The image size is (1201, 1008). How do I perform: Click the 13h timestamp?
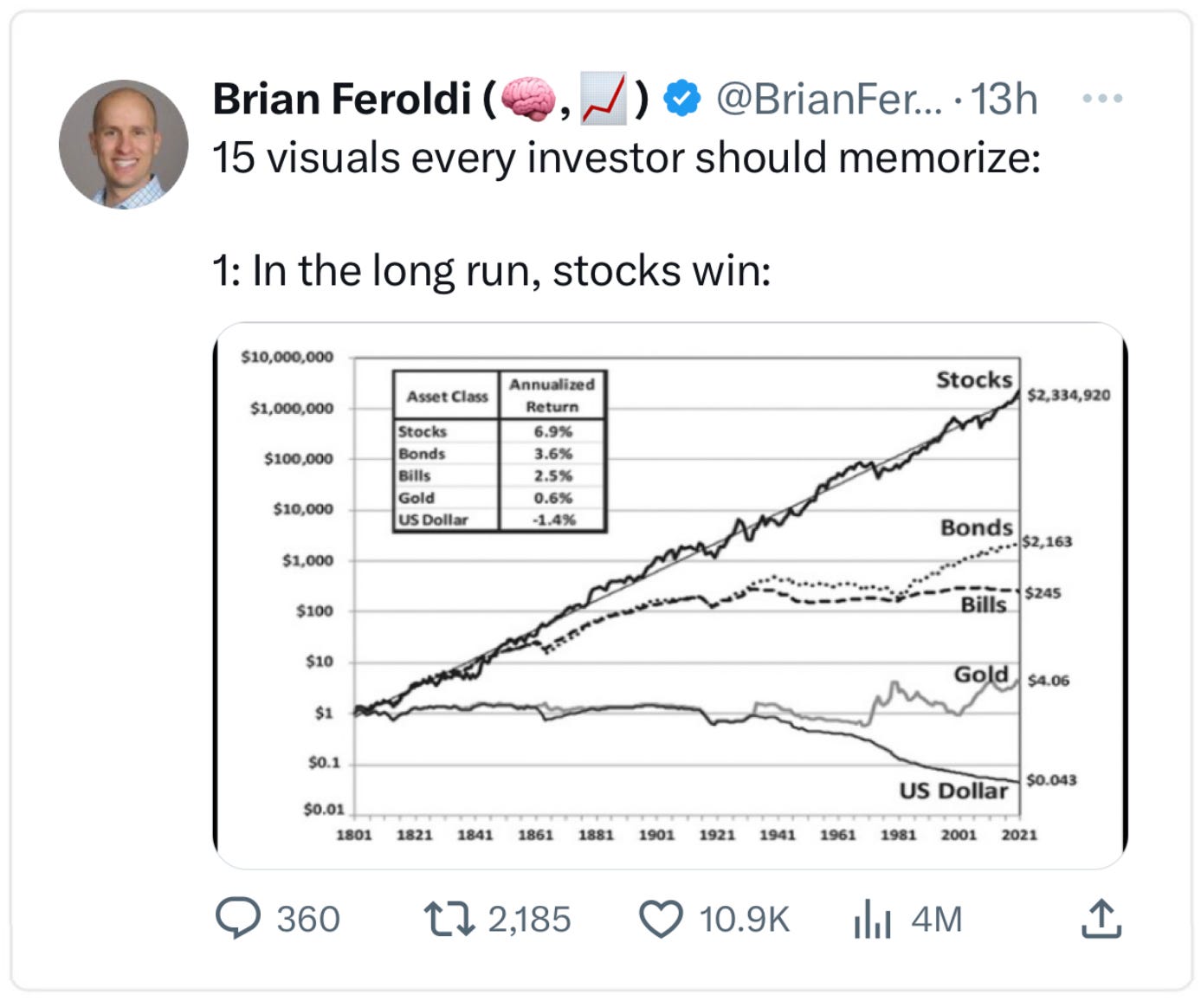[x=1003, y=99]
